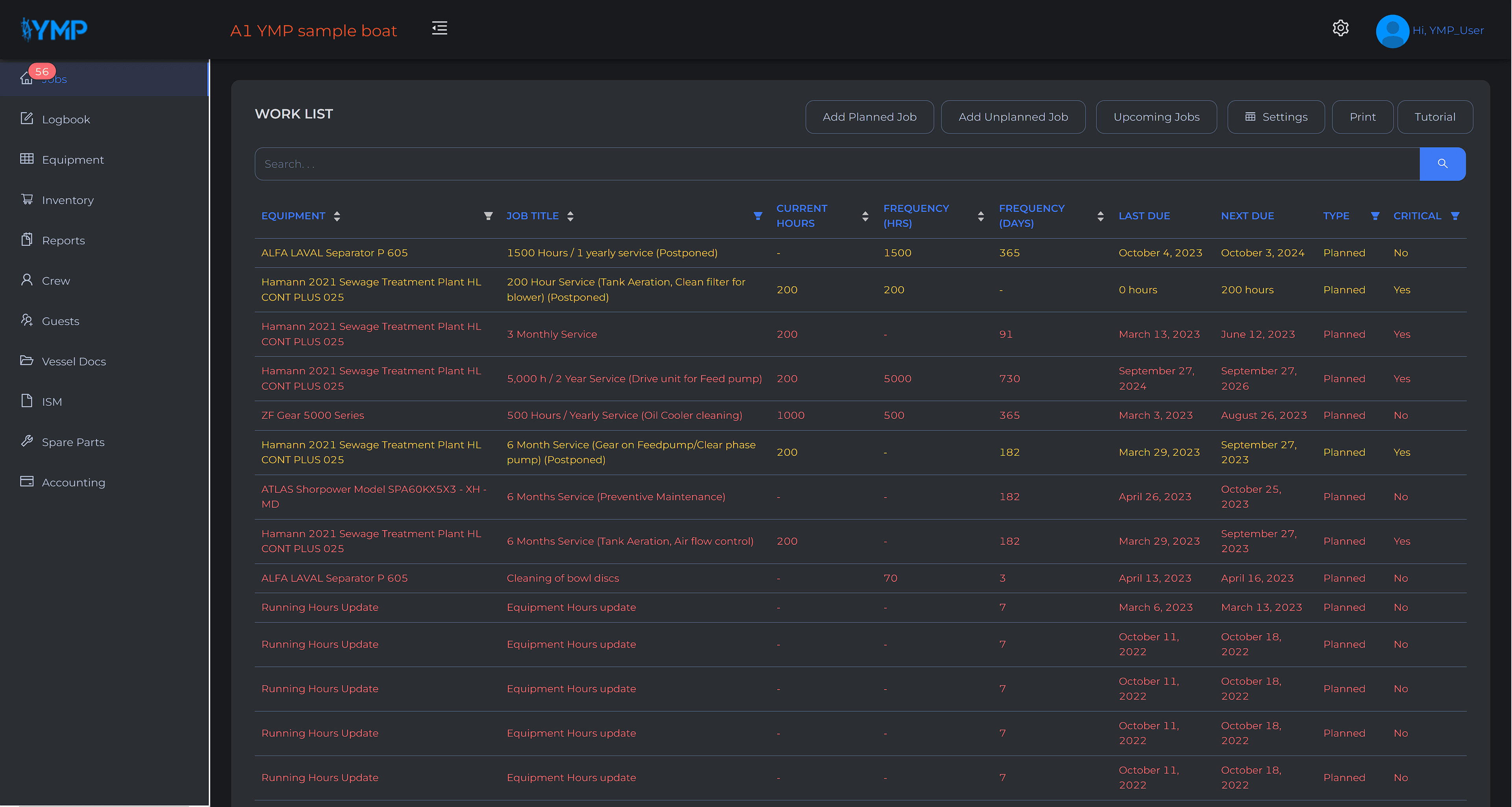This screenshot has width=1512, height=807.
Task: Open Vessel Docs in the sidebar
Action: pos(73,362)
